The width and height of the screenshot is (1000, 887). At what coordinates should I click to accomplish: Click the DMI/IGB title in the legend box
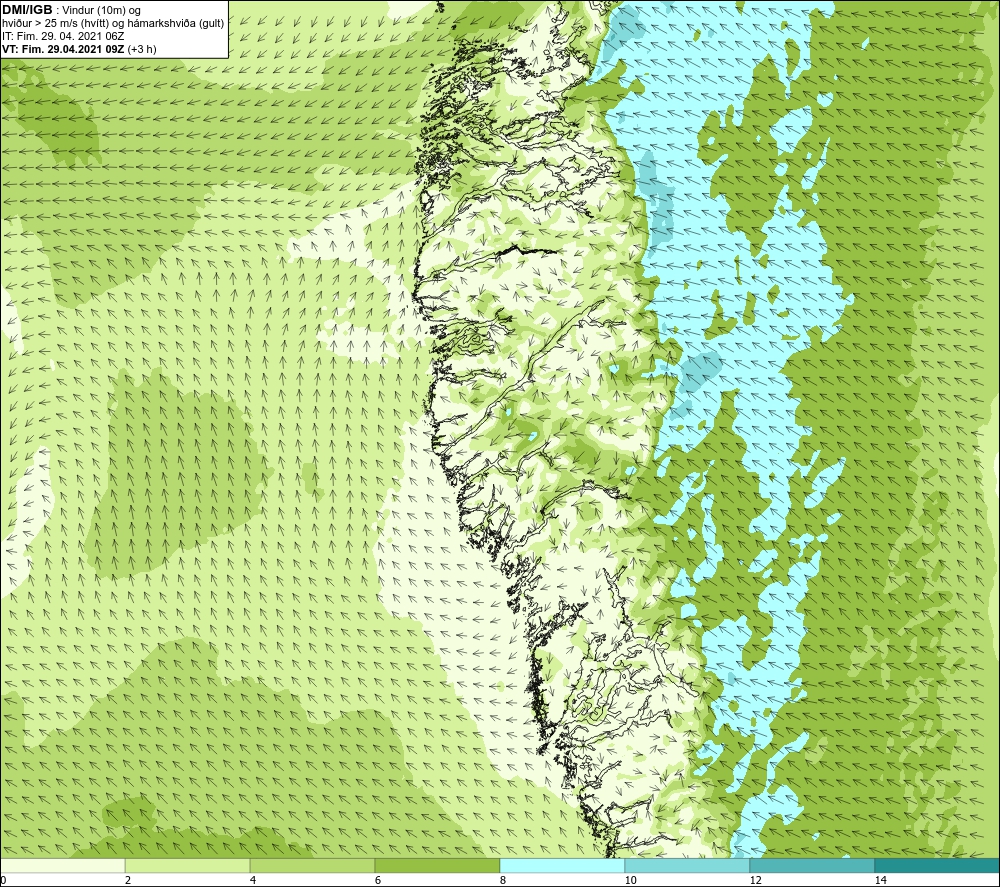27,10
